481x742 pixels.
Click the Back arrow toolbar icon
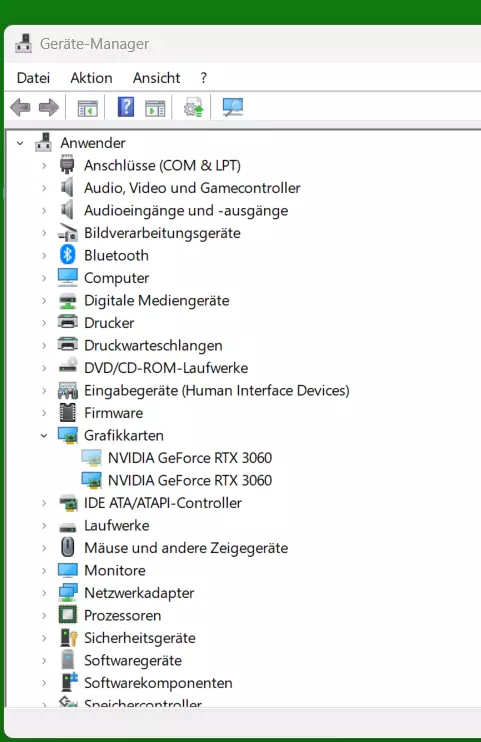point(20,107)
